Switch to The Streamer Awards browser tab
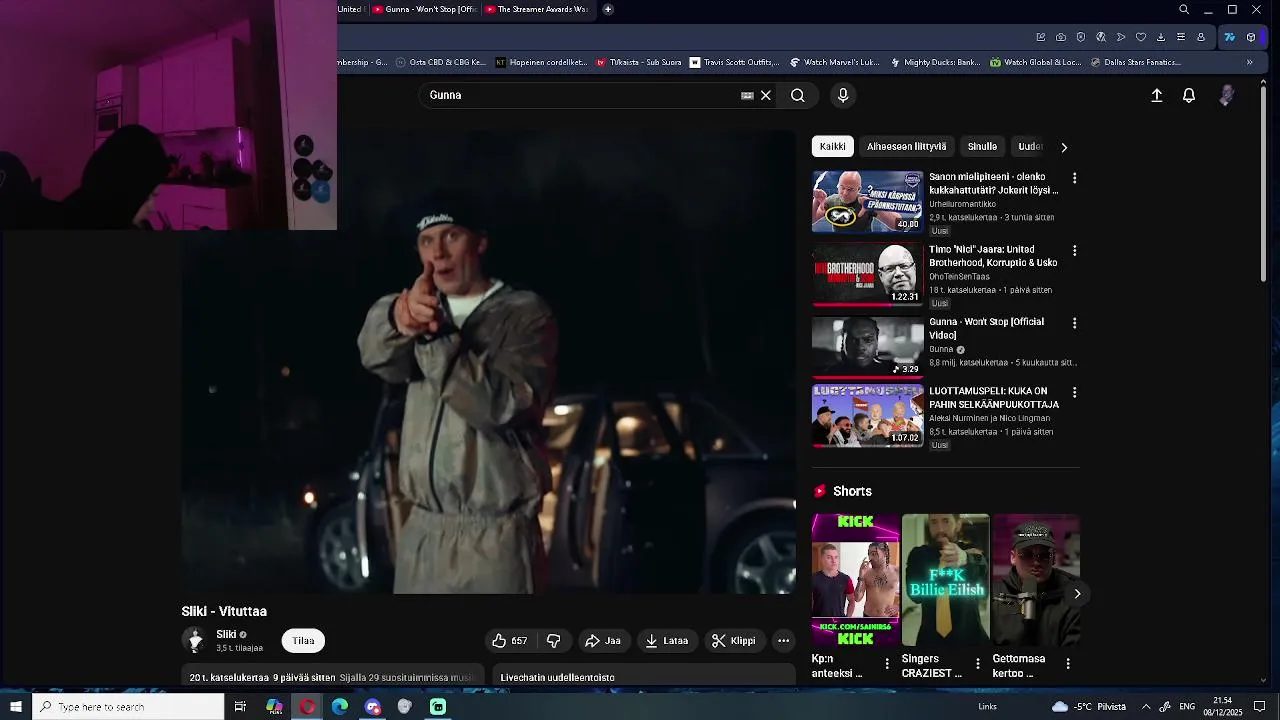The width and height of the screenshot is (1280, 720). tap(538, 9)
